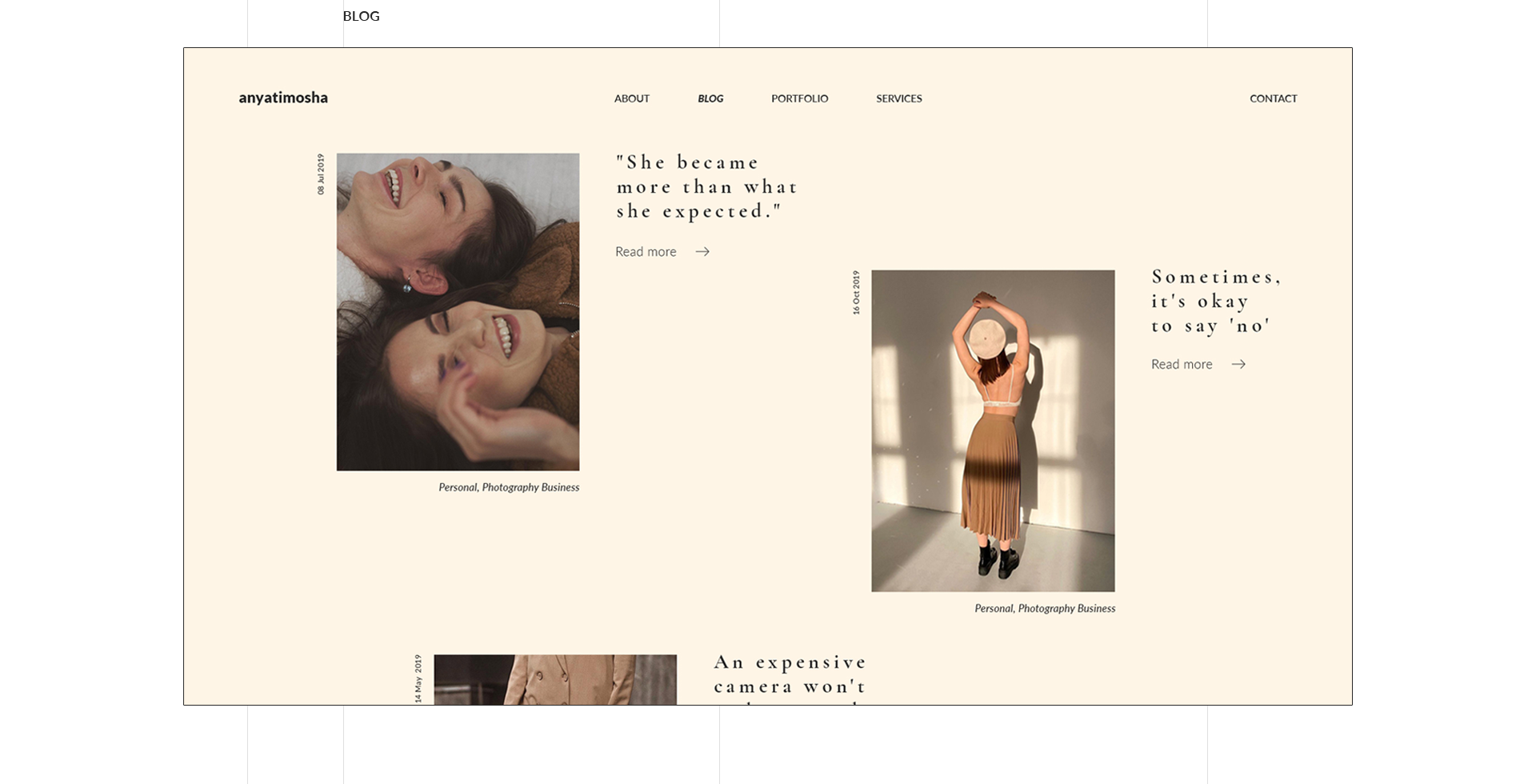This screenshot has height=784, width=1536.
Task: Select the 'Personal, Photography Business' tag under skirt photo
Action: point(1044,608)
